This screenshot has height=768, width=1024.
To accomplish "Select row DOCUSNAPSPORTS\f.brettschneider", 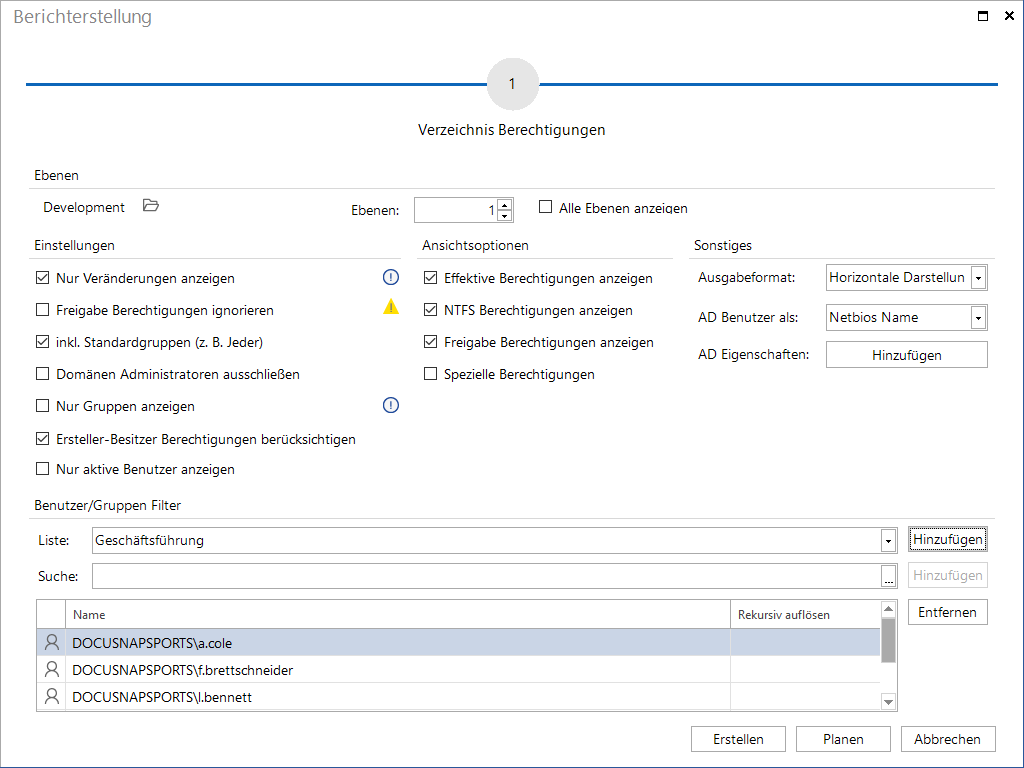I will pos(458,669).
